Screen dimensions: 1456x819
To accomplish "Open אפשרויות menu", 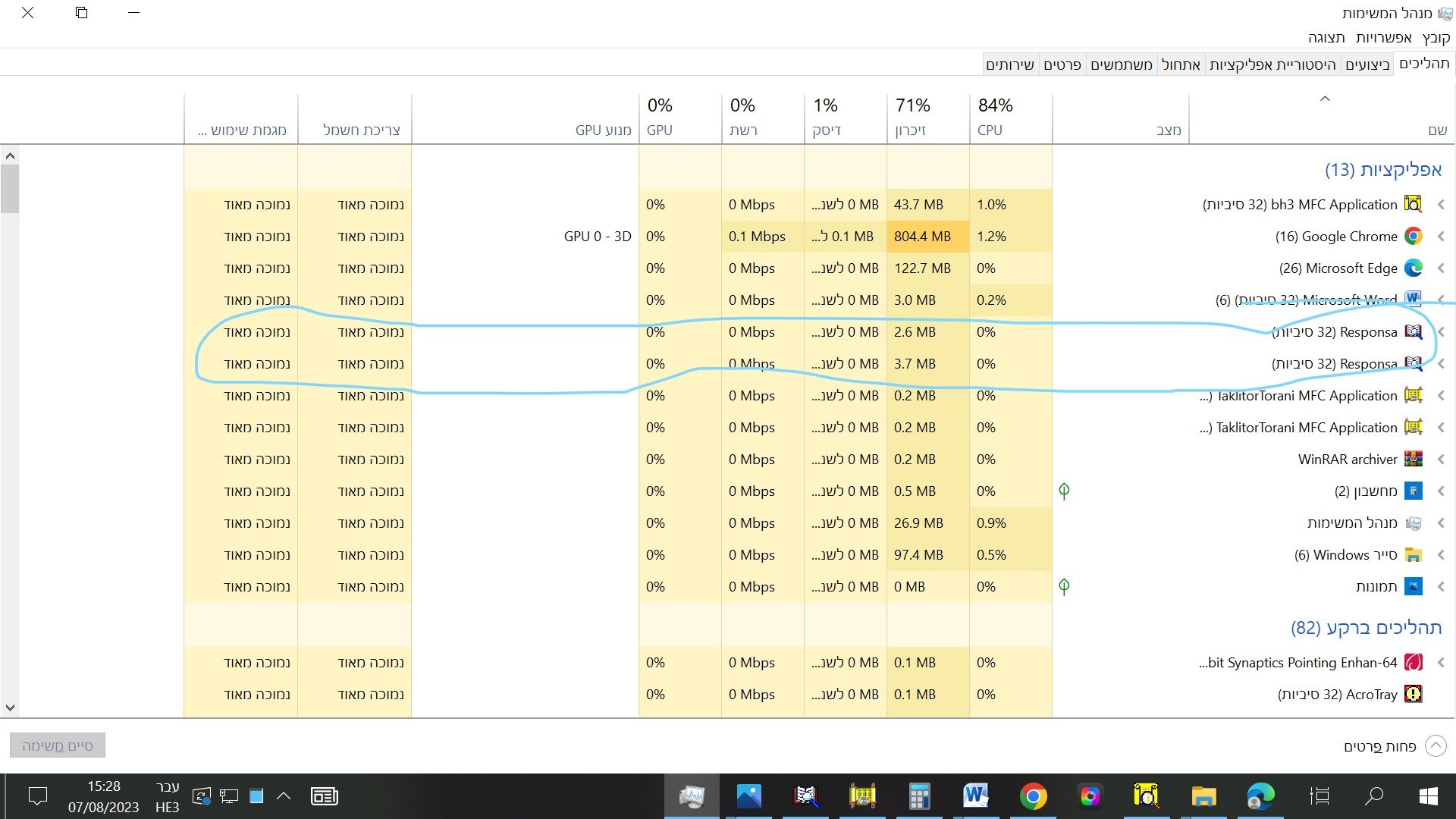I will pos(1383,37).
